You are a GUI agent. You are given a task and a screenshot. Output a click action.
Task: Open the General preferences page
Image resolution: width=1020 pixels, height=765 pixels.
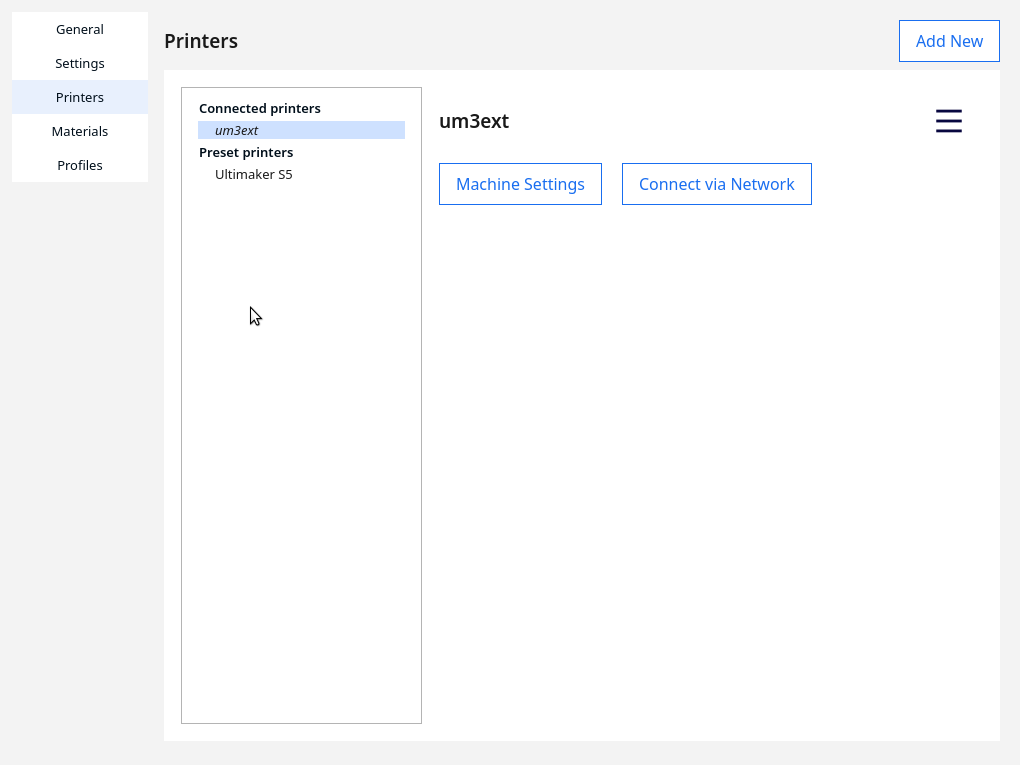[x=80, y=29]
